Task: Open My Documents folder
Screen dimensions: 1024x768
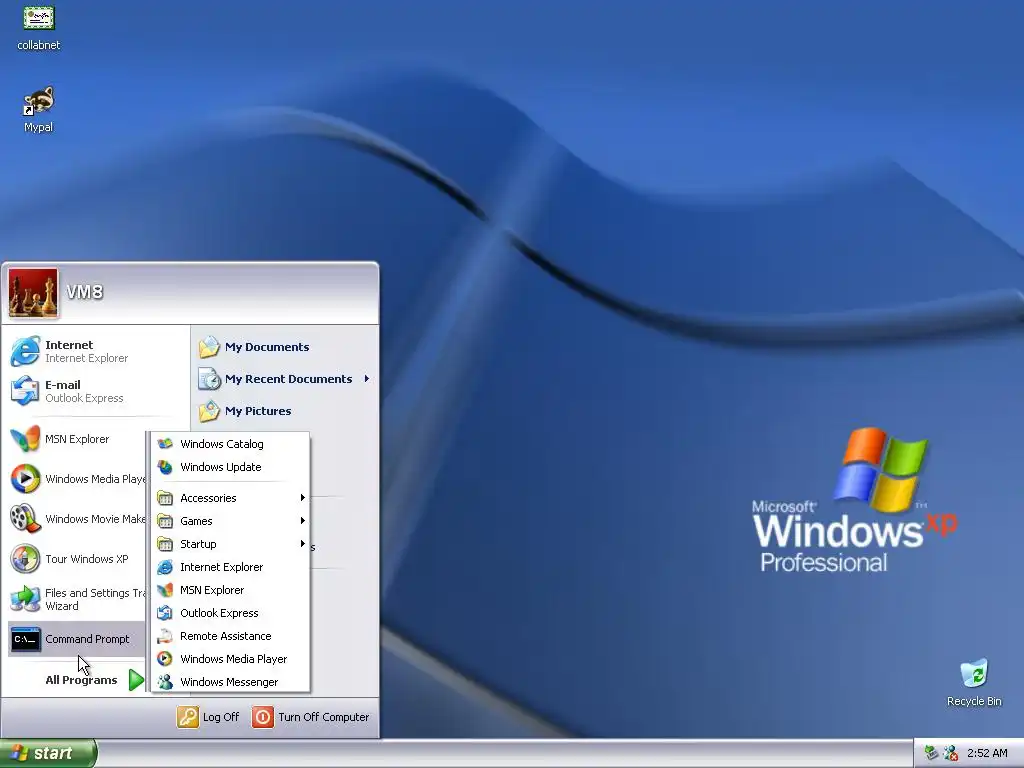Action: [285, 347]
